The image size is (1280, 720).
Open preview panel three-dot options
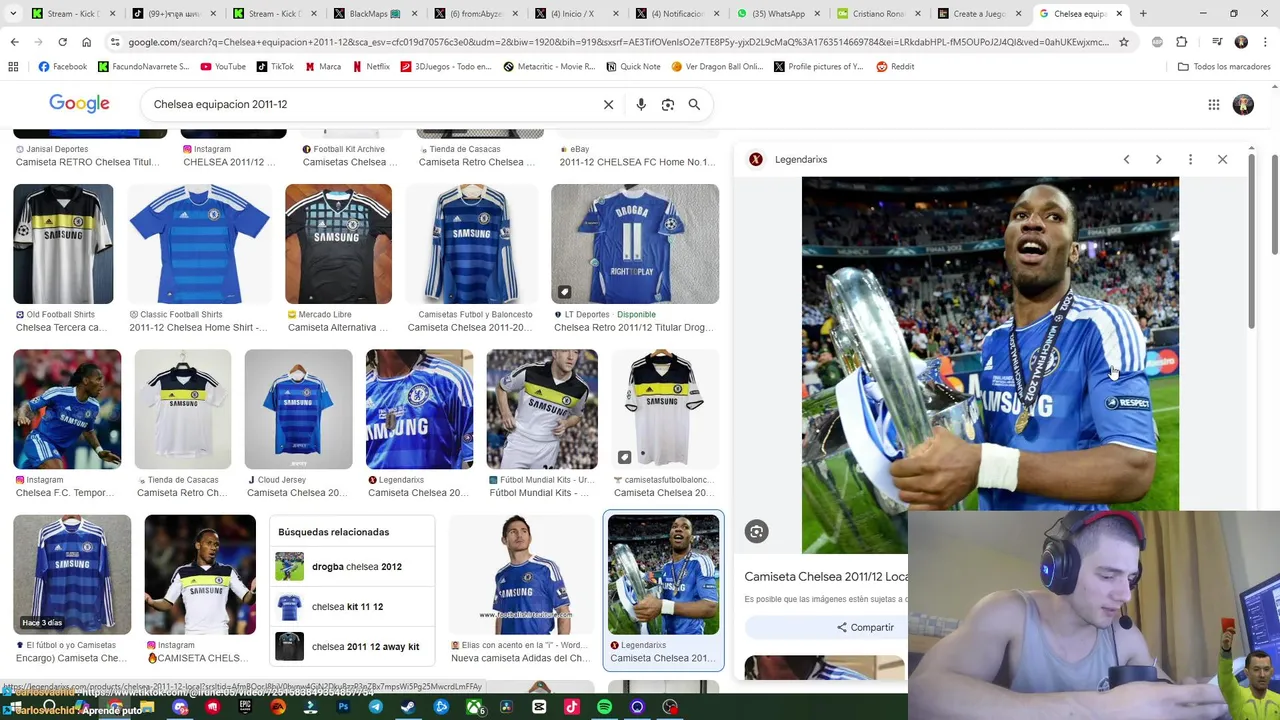pos(1190,159)
